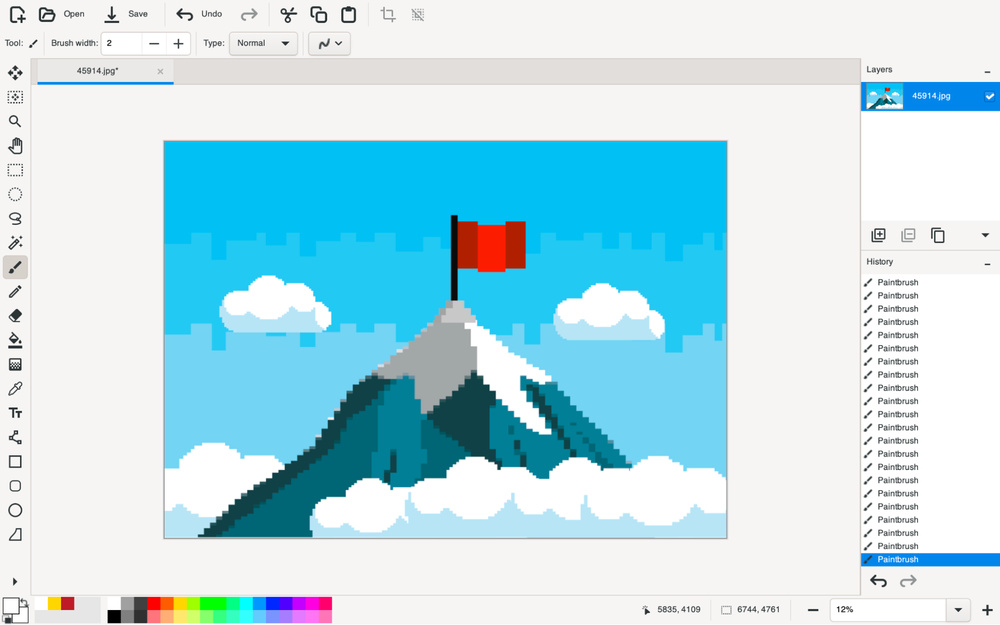1000x625 pixels.
Task: Click the Brush width input field
Action: [122, 43]
